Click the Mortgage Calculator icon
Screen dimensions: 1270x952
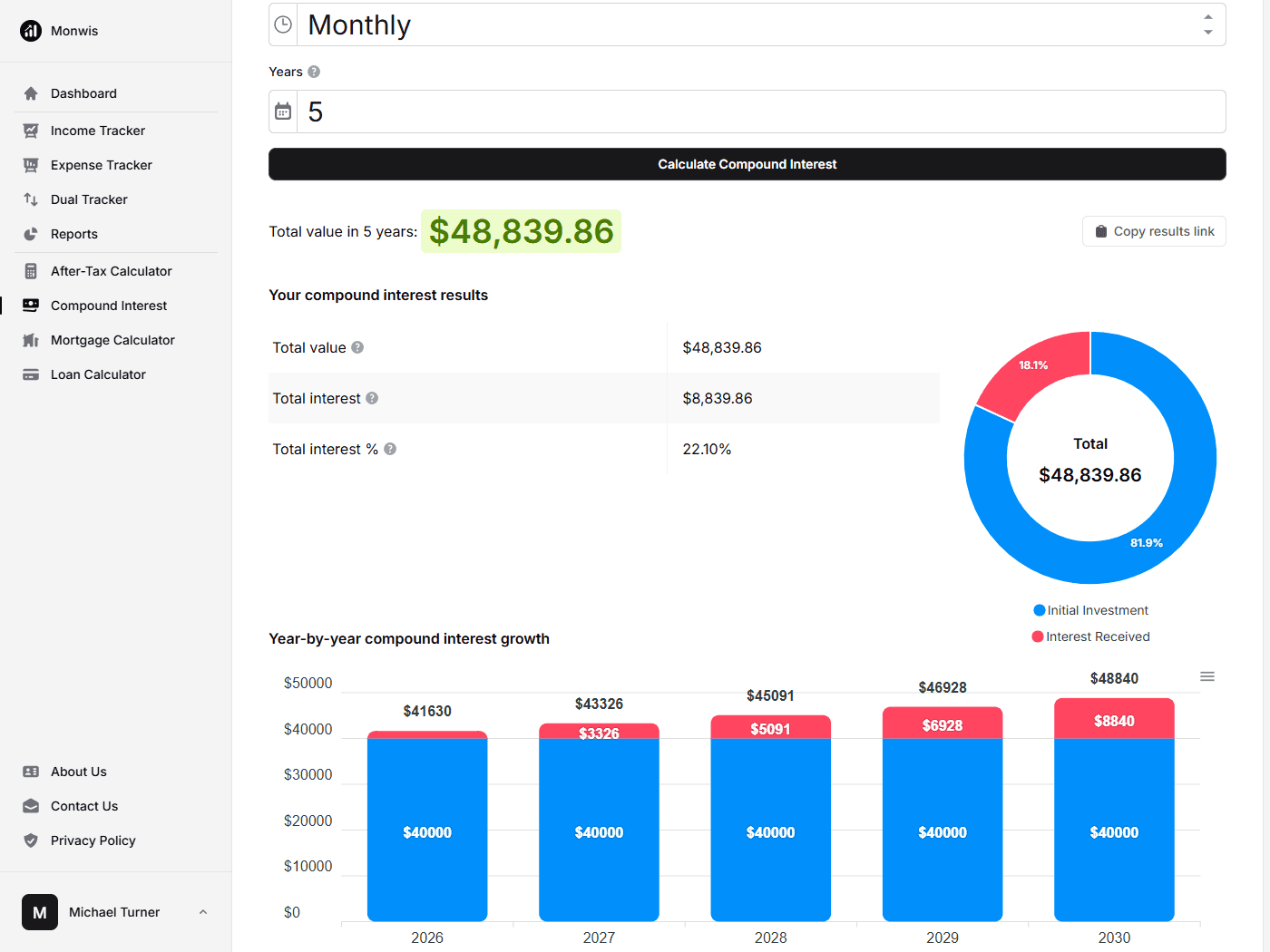click(x=31, y=340)
